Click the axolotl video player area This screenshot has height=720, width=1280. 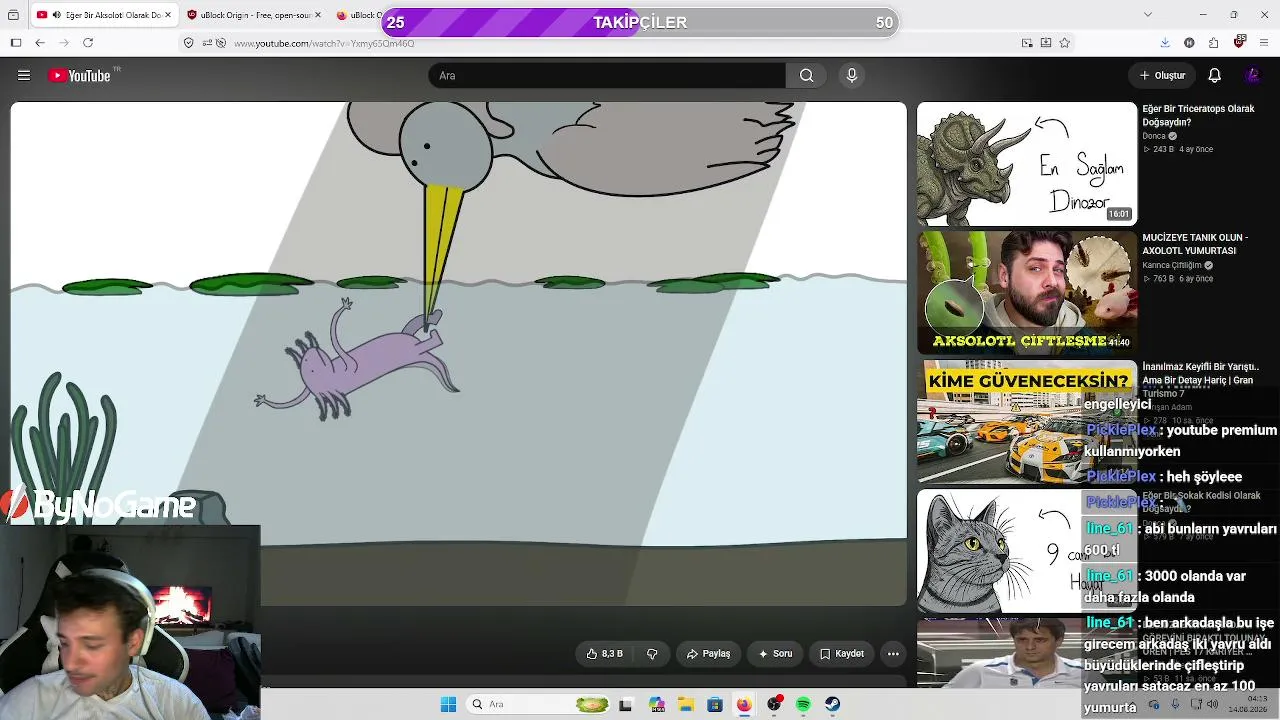click(x=459, y=354)
